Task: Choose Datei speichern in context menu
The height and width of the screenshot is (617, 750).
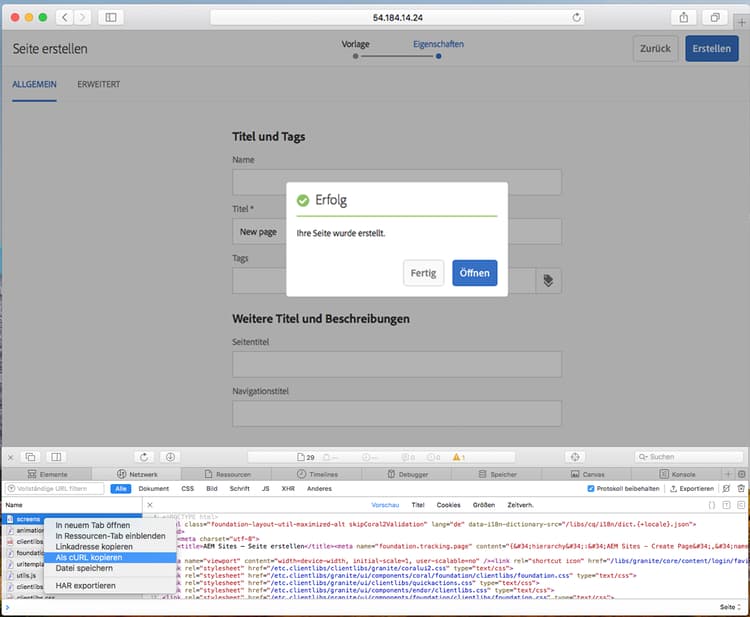Action: [x=110, y=568]
